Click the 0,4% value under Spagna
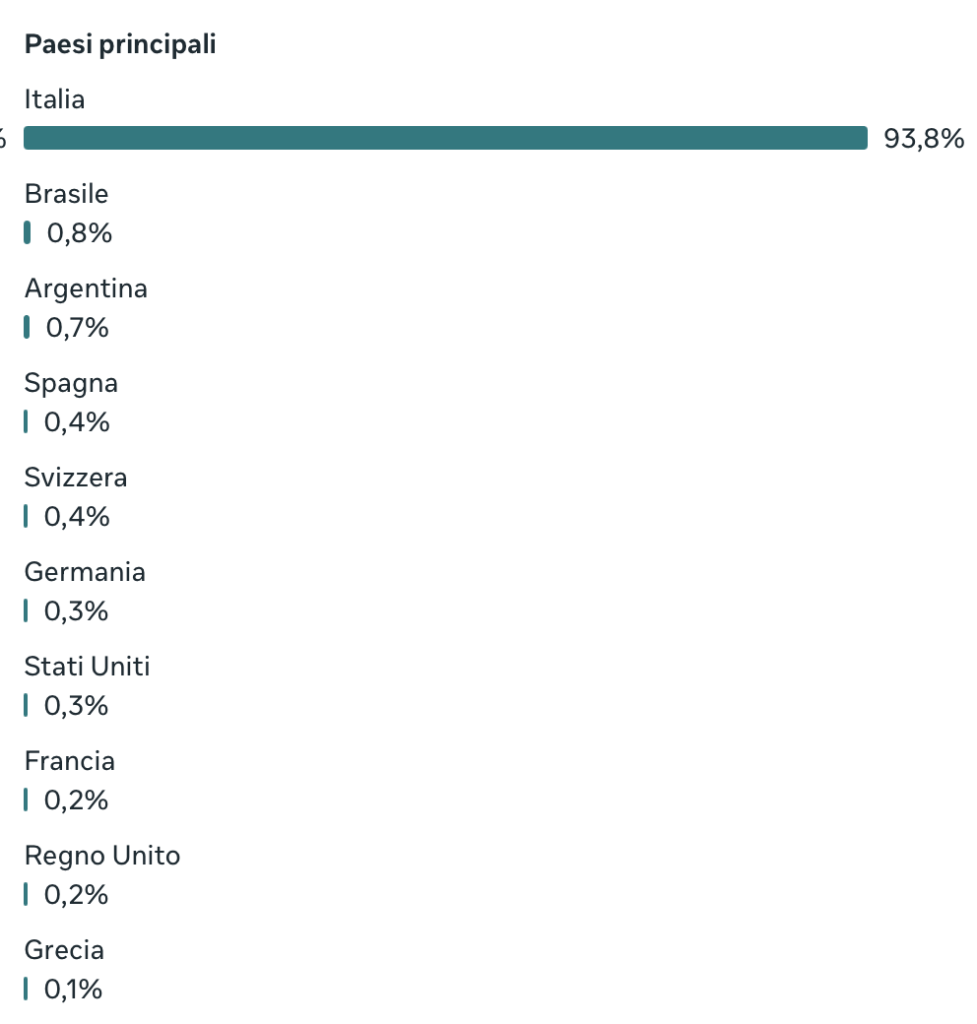 [x=77, y=423]
